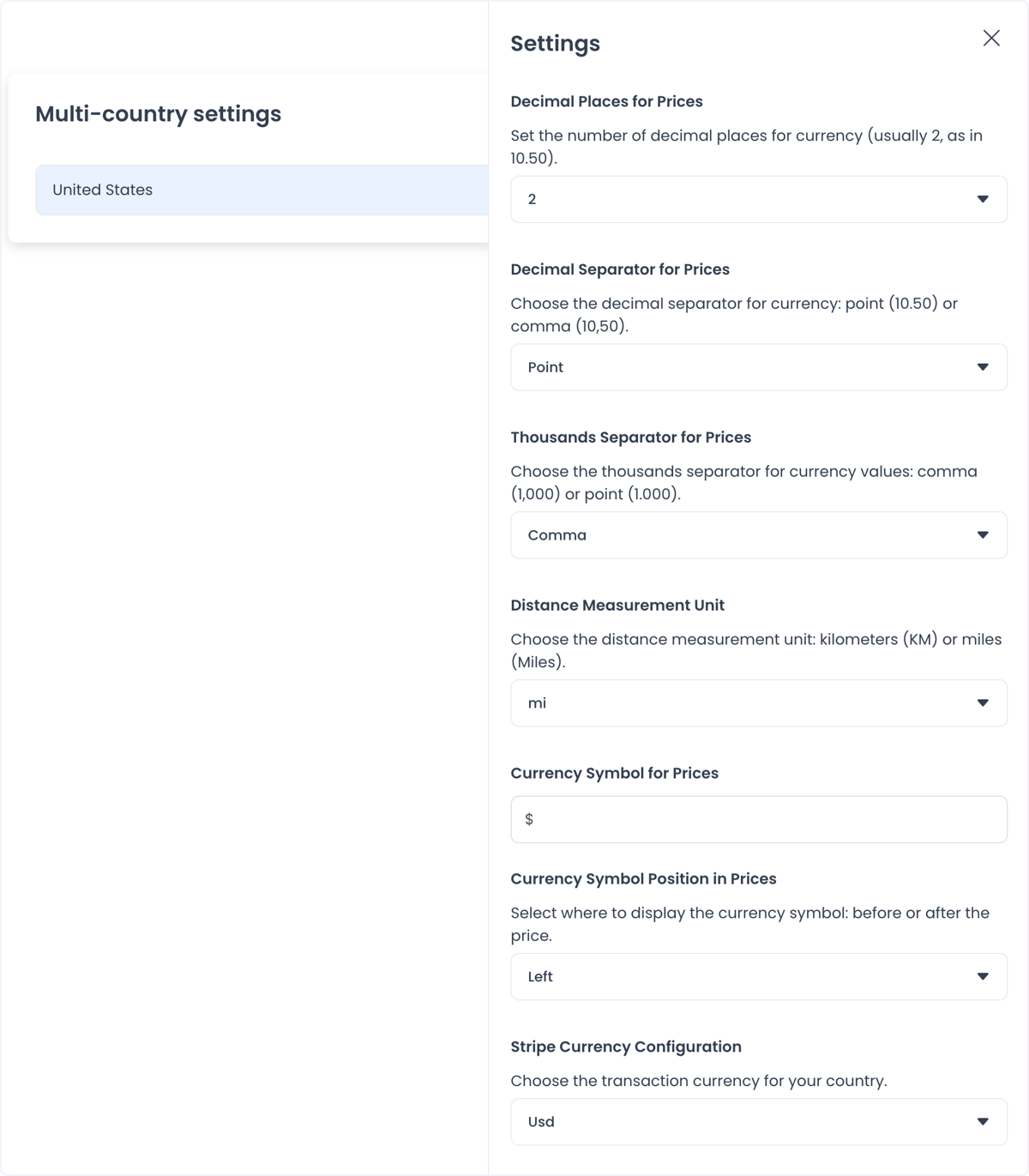This screenshot has height=1176, width=1029.
Task: Click the caret arrow beside Usd
Action: [983, 1122]
